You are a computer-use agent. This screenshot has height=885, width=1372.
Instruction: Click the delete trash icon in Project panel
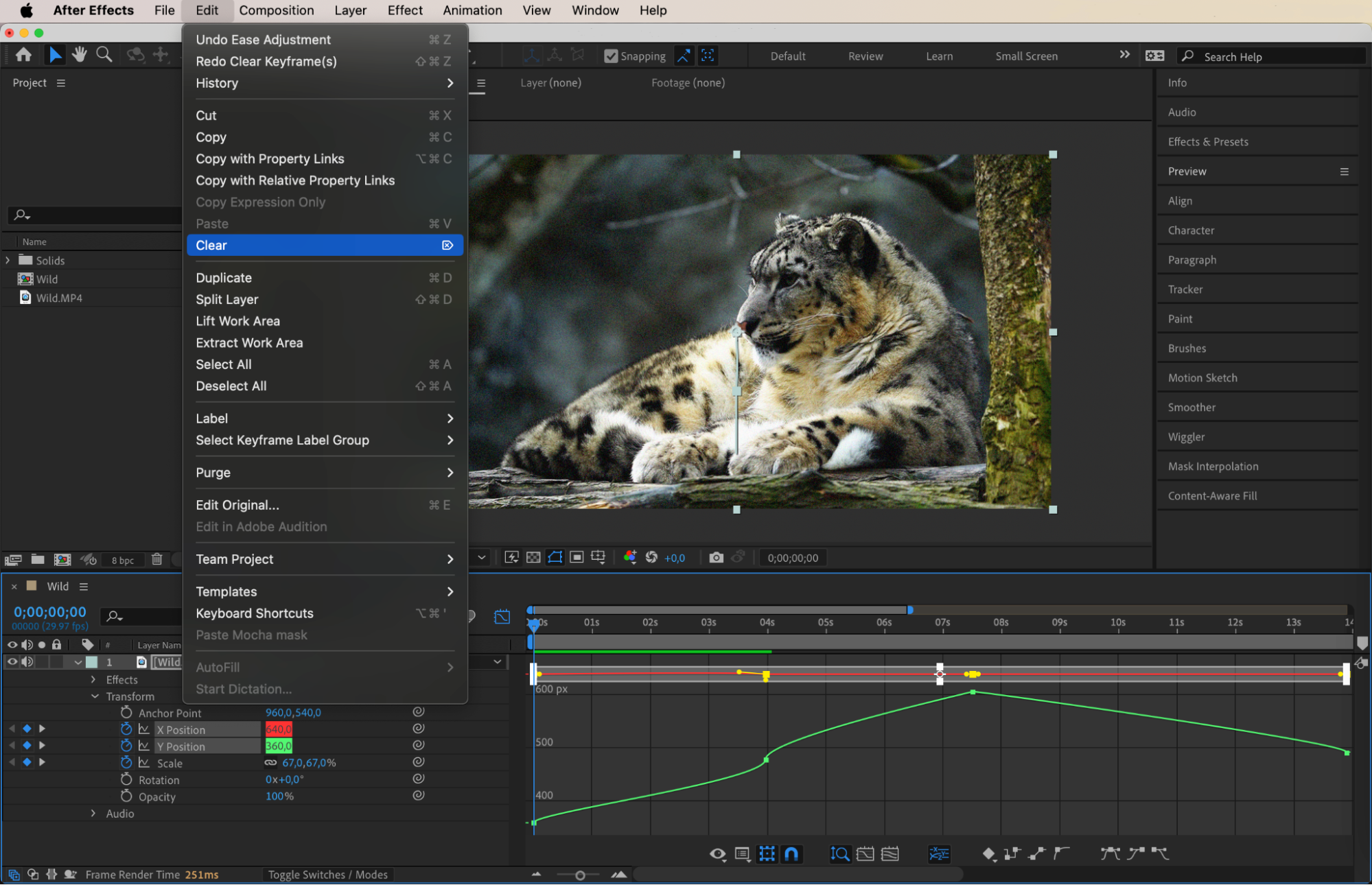pos(157,559)
